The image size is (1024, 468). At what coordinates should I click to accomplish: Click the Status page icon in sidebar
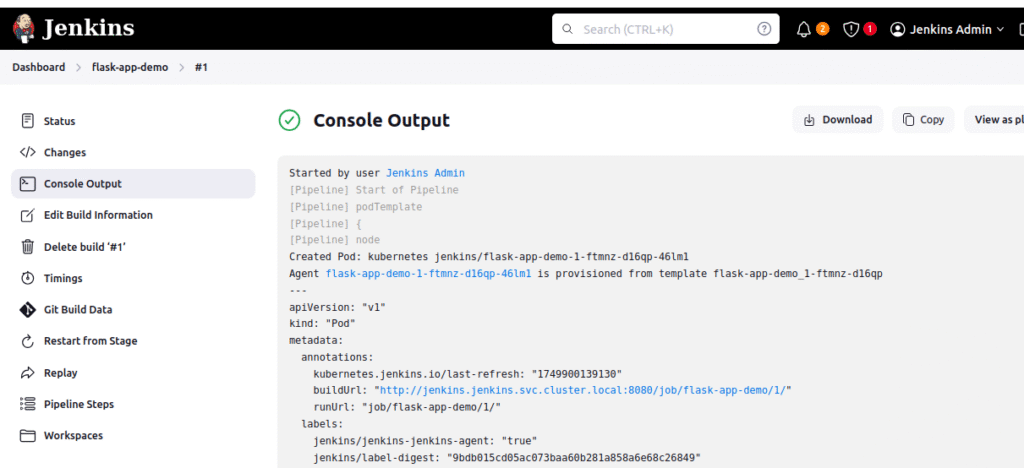[27, 121]
